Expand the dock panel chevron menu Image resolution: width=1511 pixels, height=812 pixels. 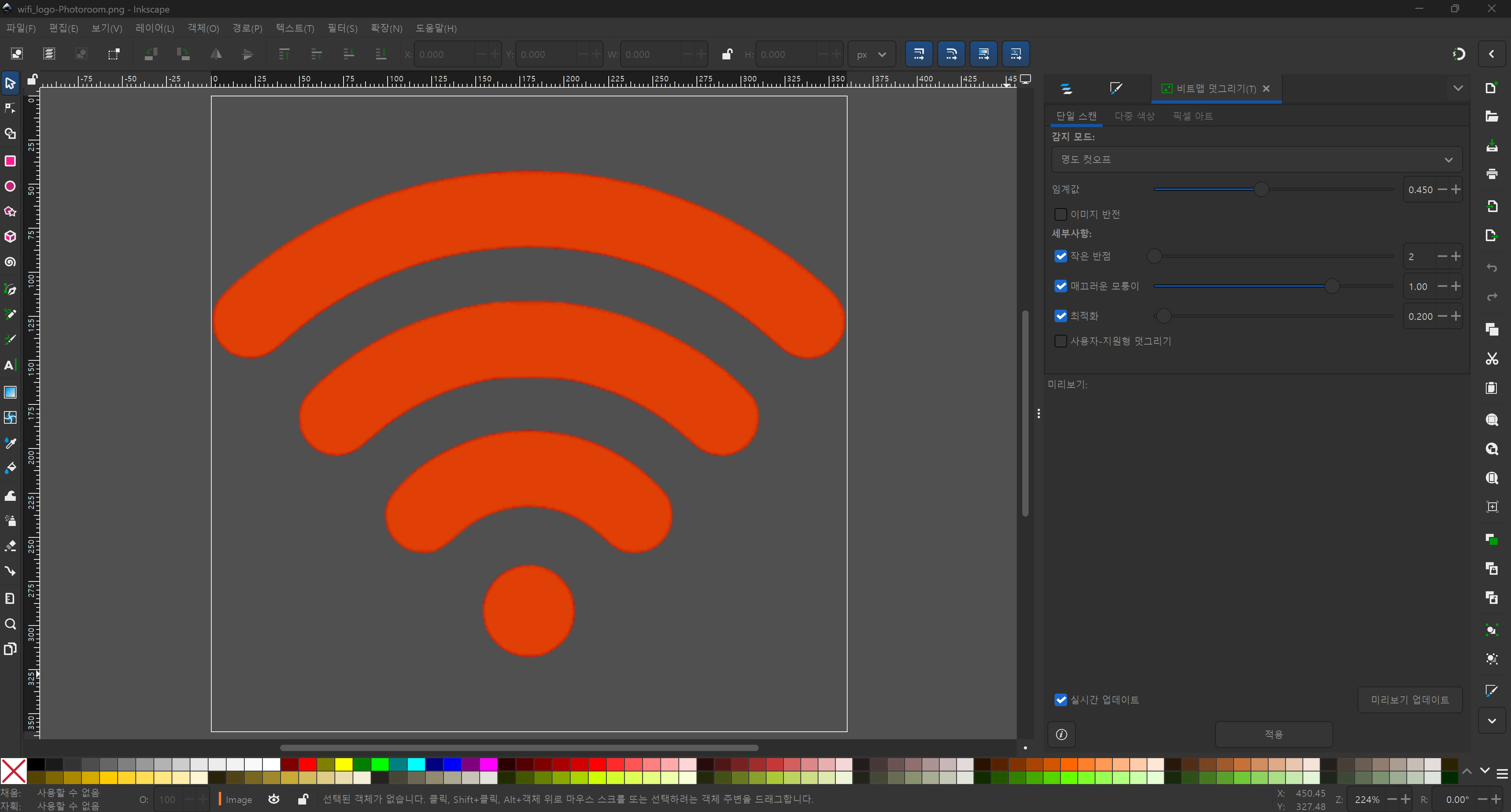(1457, 89)
